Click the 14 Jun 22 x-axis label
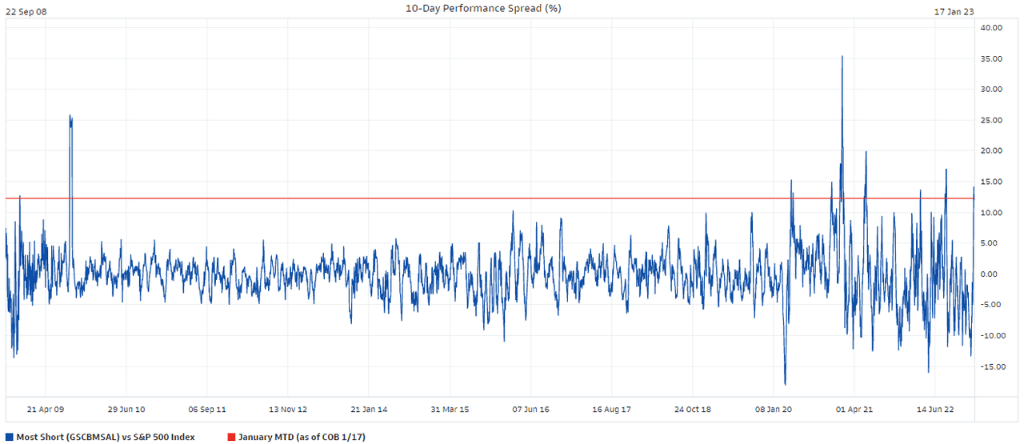This screenshot has width=1024, height=444. (x=936, y=409)
